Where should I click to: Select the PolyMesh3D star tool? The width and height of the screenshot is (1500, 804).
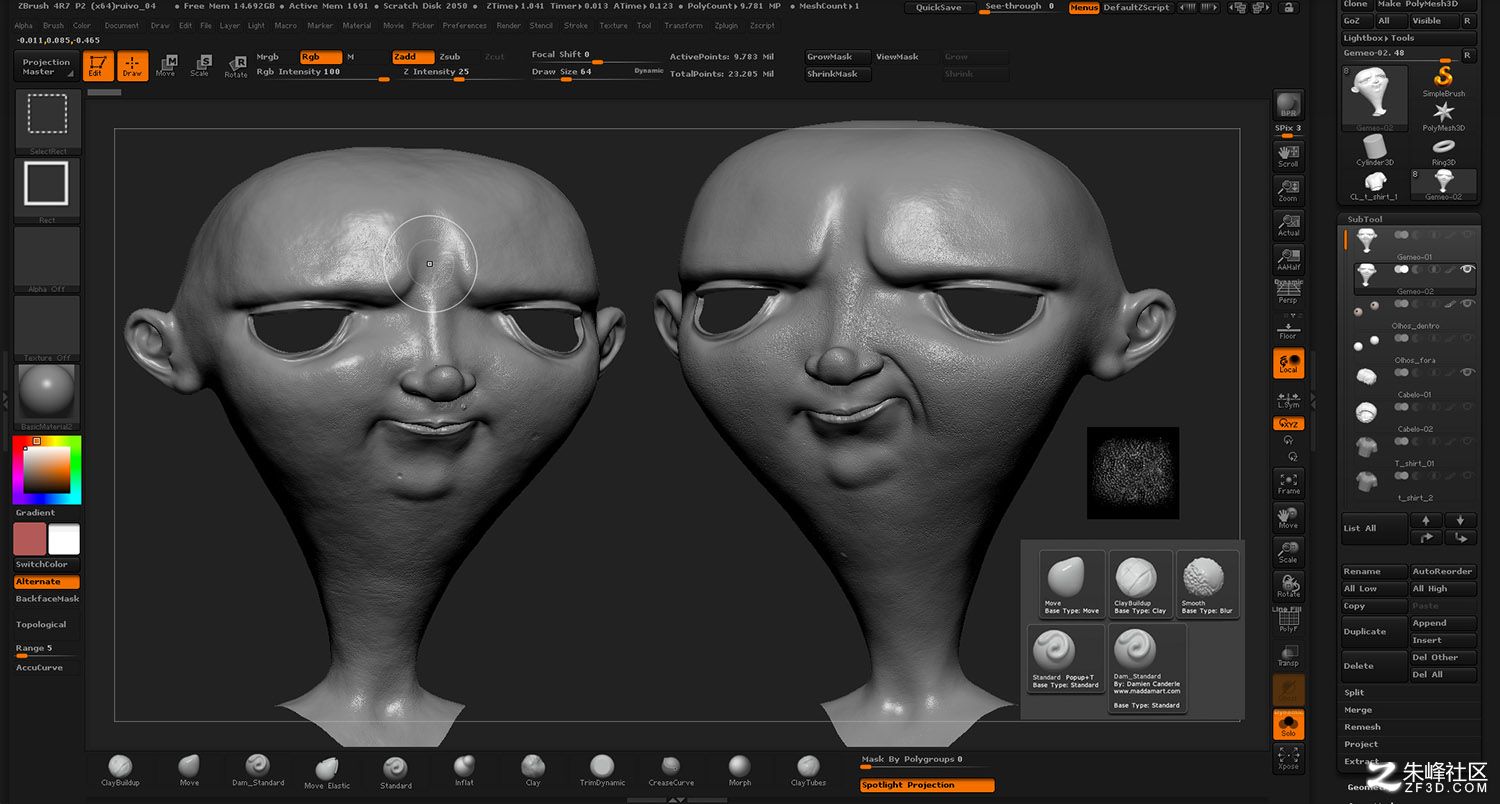pos(1443,116)
